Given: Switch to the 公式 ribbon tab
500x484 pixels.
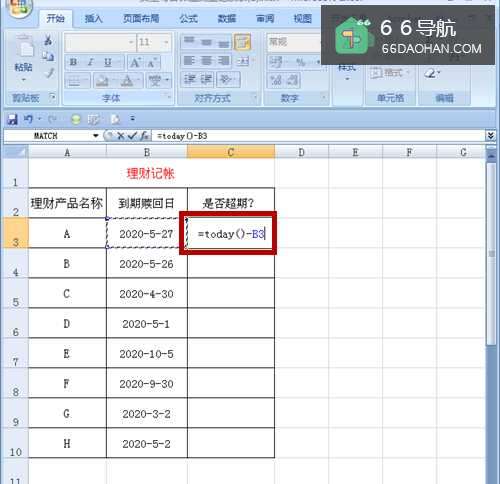Looking at the screenshot, I should (x=189, y=19).
